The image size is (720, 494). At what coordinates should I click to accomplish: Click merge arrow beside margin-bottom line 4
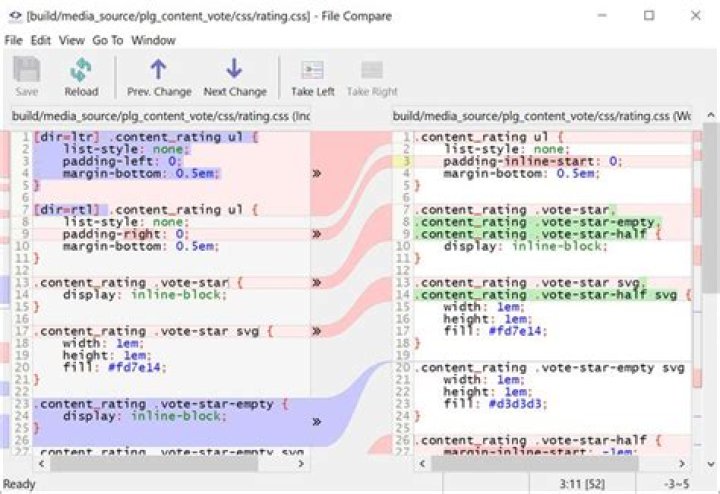tap(316, 173)
